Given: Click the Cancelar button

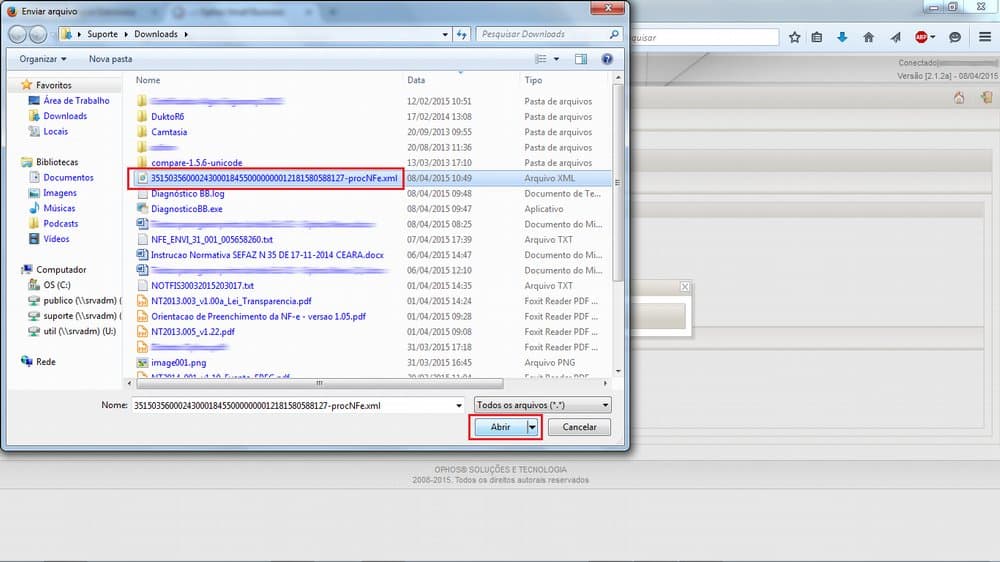Looking at the screenshot, I should click(579, 427).
